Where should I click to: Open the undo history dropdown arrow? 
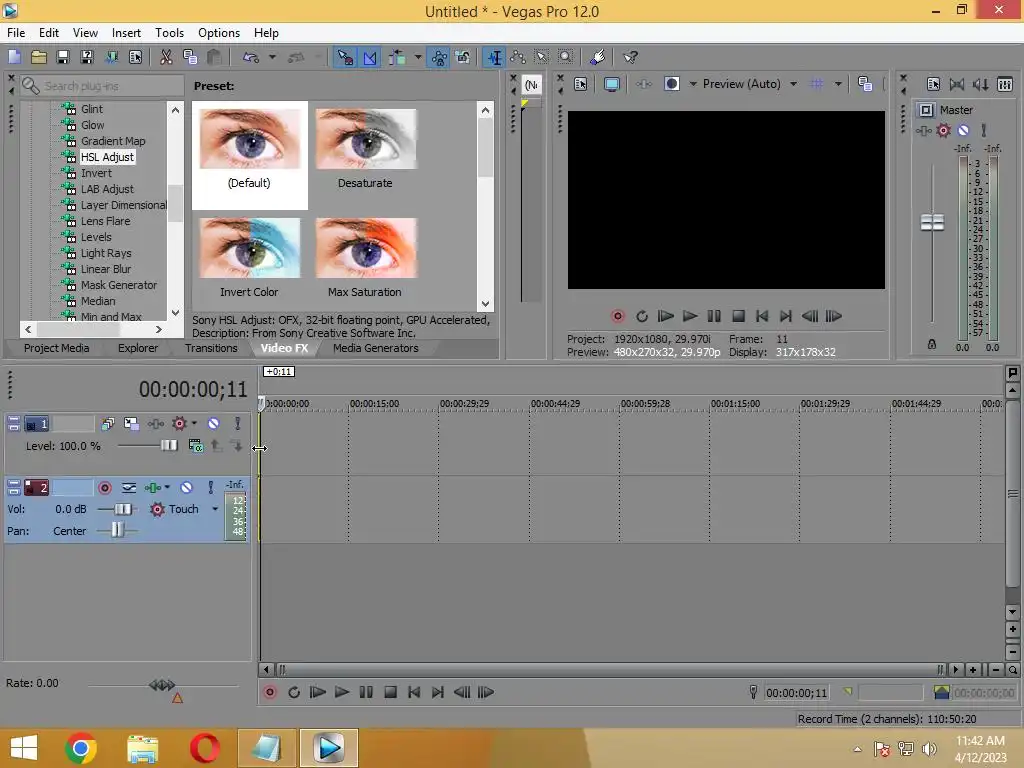point(272,57)
